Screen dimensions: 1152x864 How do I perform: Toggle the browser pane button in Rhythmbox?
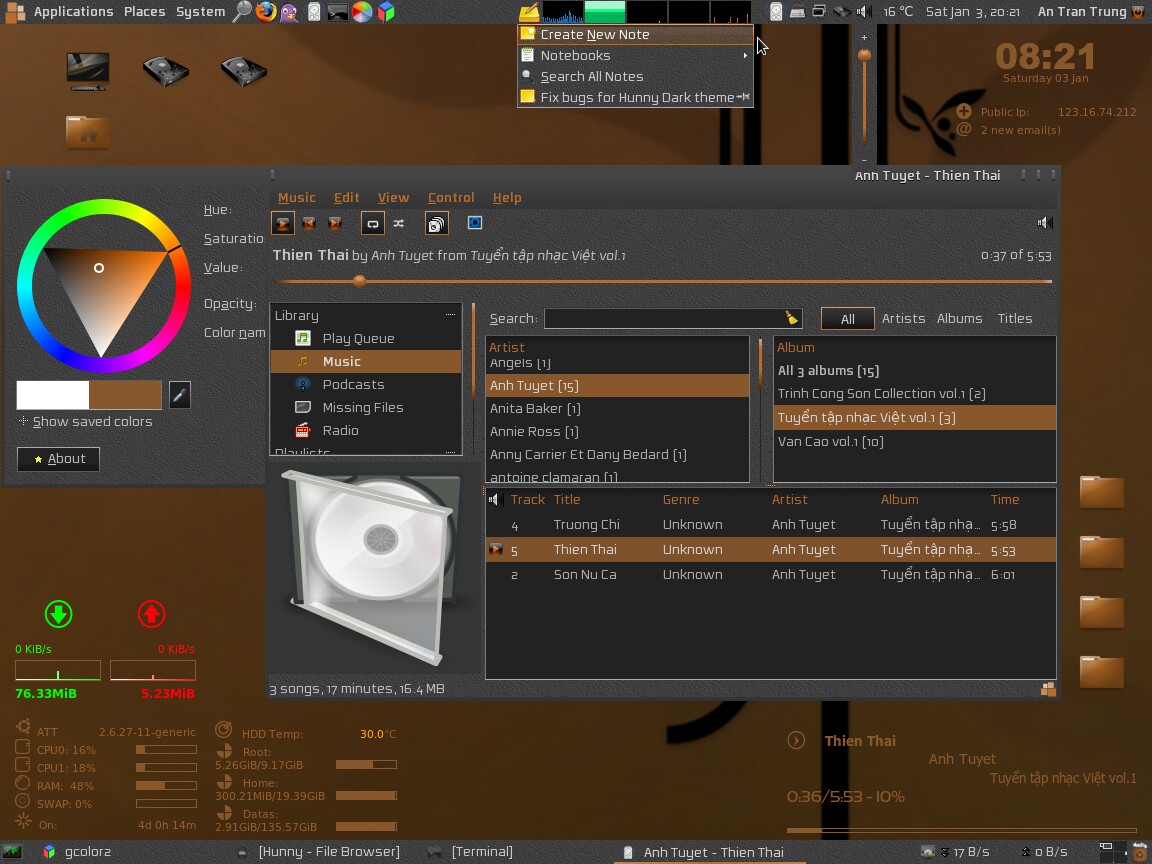click(436, 223)
